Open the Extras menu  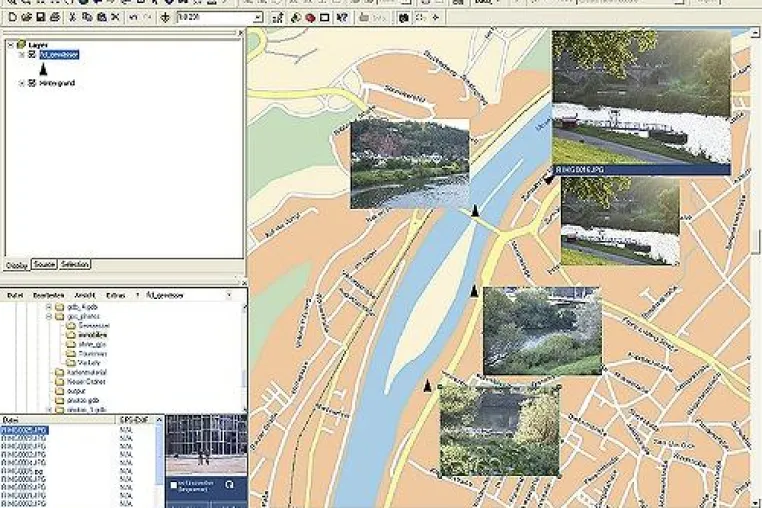[x=115, y=295]
